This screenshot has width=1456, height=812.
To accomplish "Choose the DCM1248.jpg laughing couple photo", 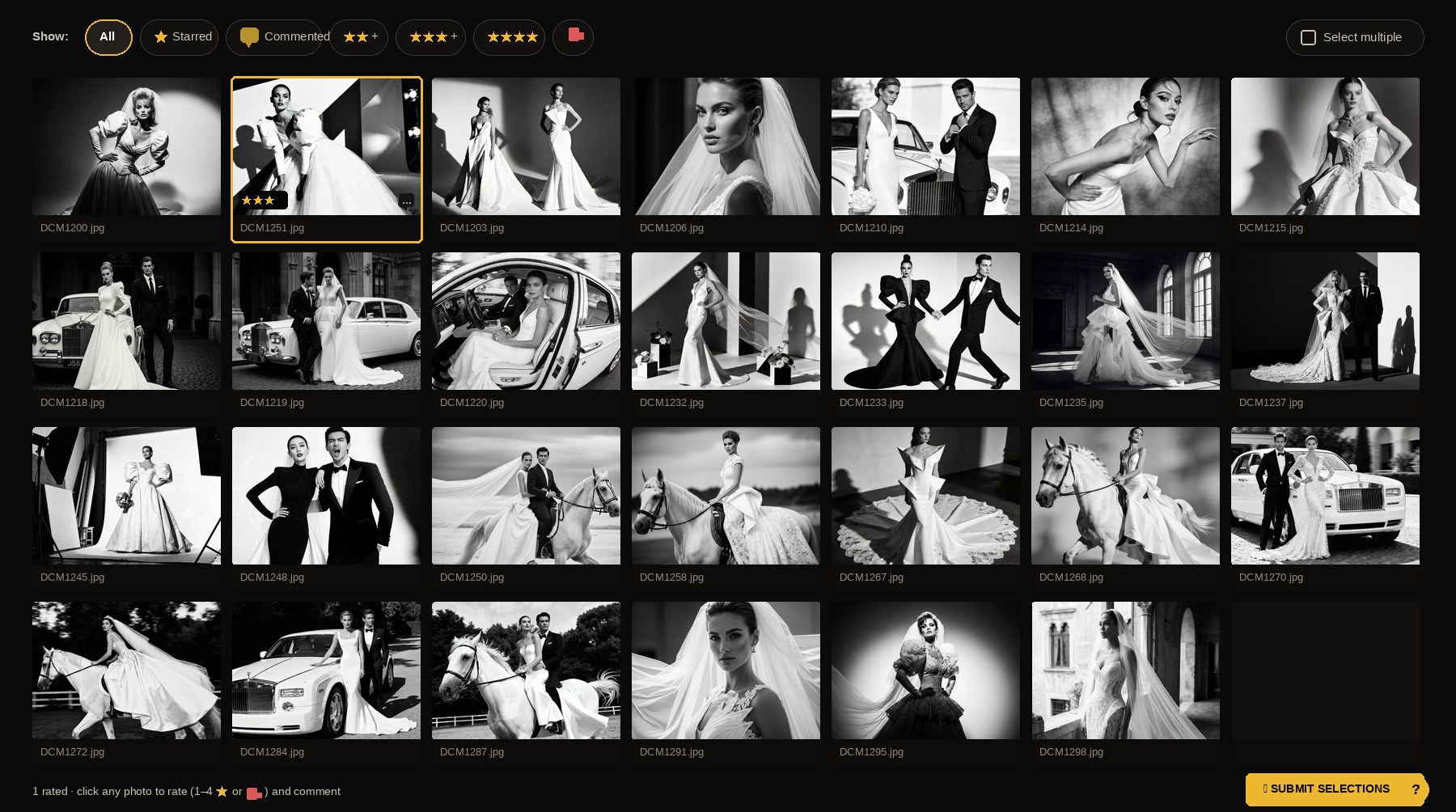I will point(326,496).
